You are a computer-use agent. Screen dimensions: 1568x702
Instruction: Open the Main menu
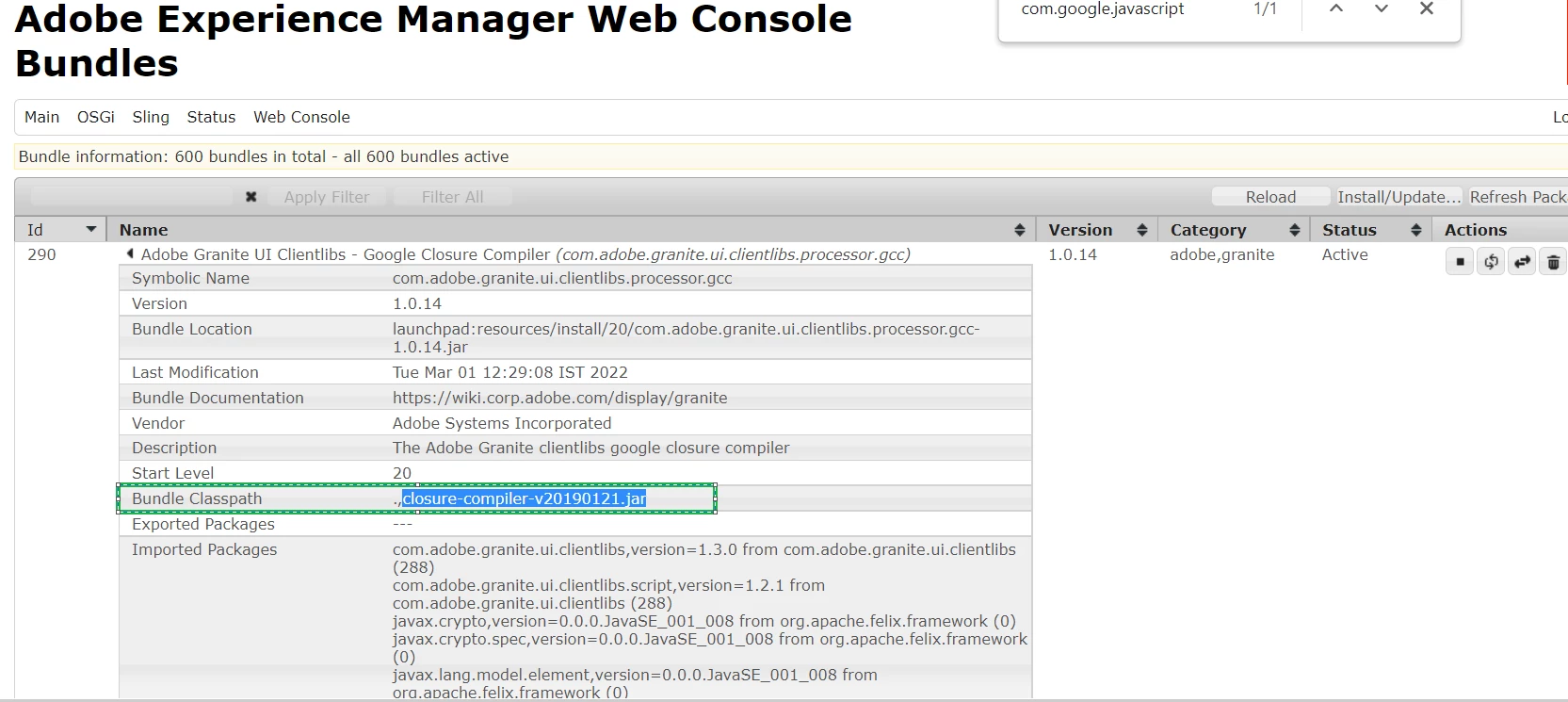pyautogui.click(x=41, y=117)
